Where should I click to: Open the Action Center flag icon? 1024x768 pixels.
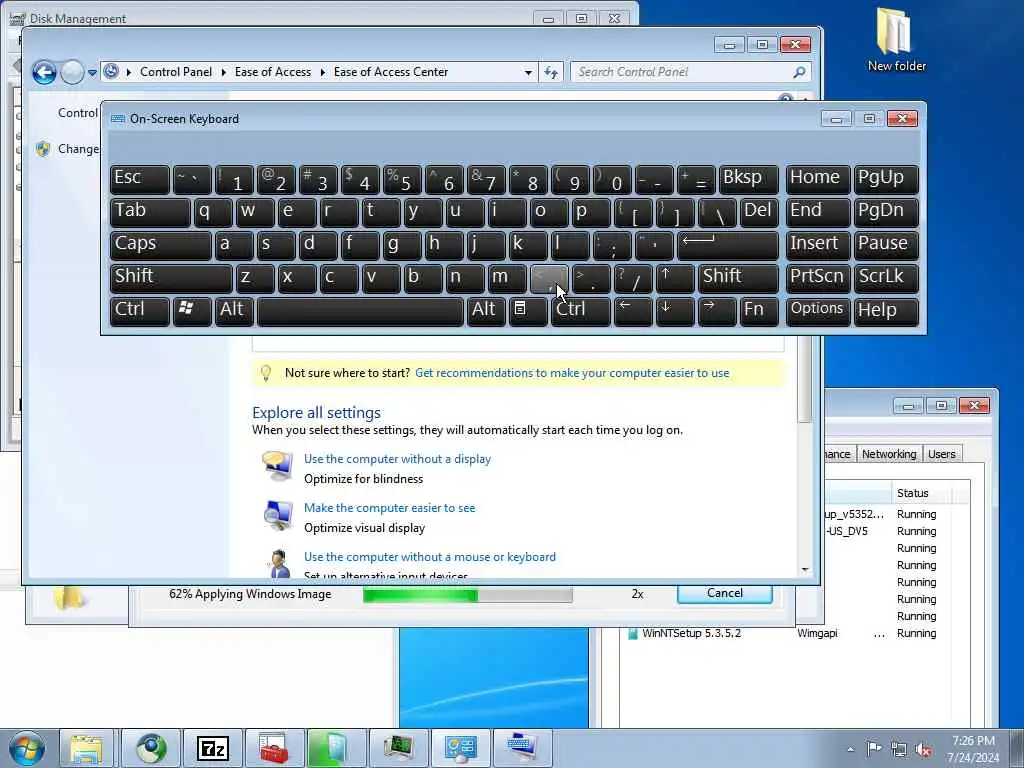point(873,748)
